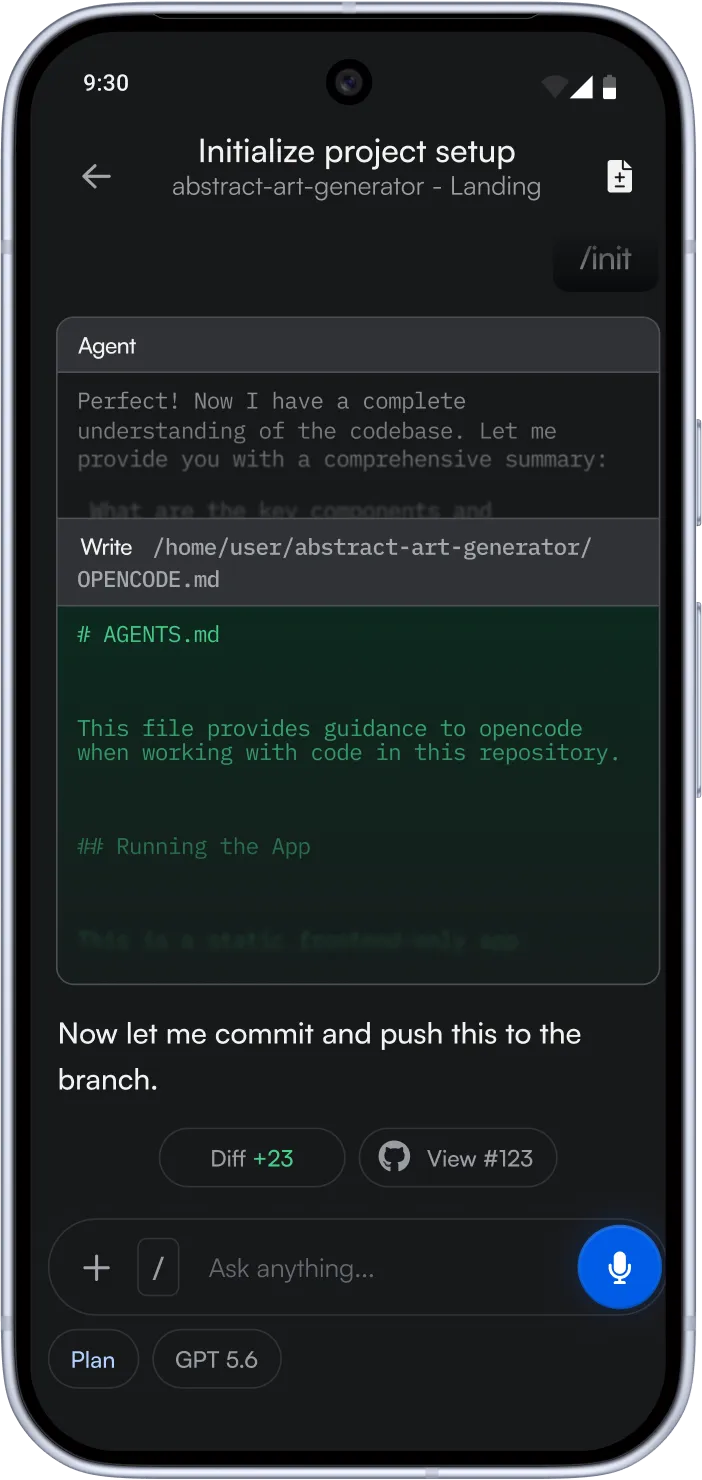Tap the battery status icon
702x1480 pixels.
(x=610, y=87)
